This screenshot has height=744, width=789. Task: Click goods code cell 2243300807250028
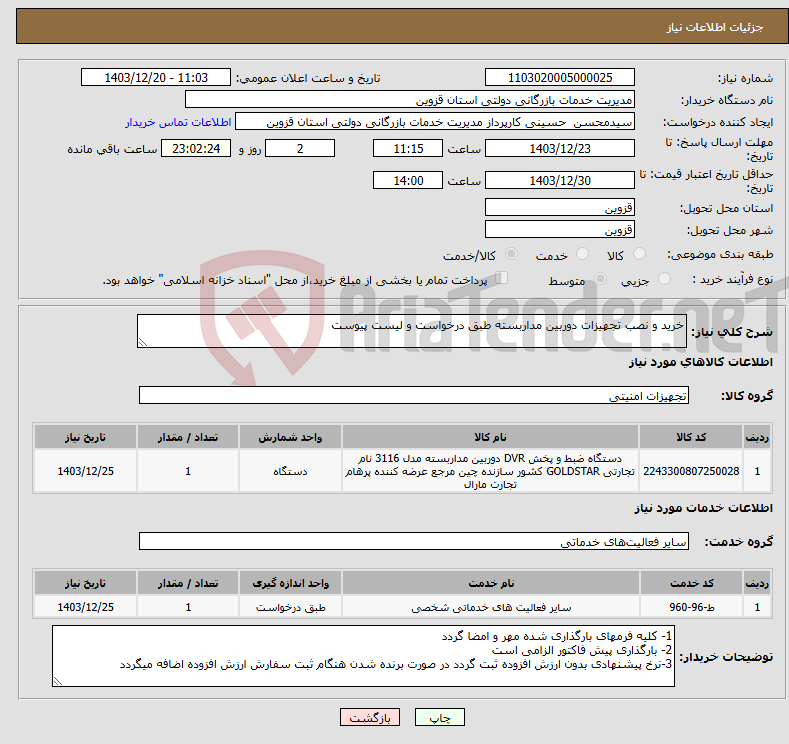pos(691,471)
